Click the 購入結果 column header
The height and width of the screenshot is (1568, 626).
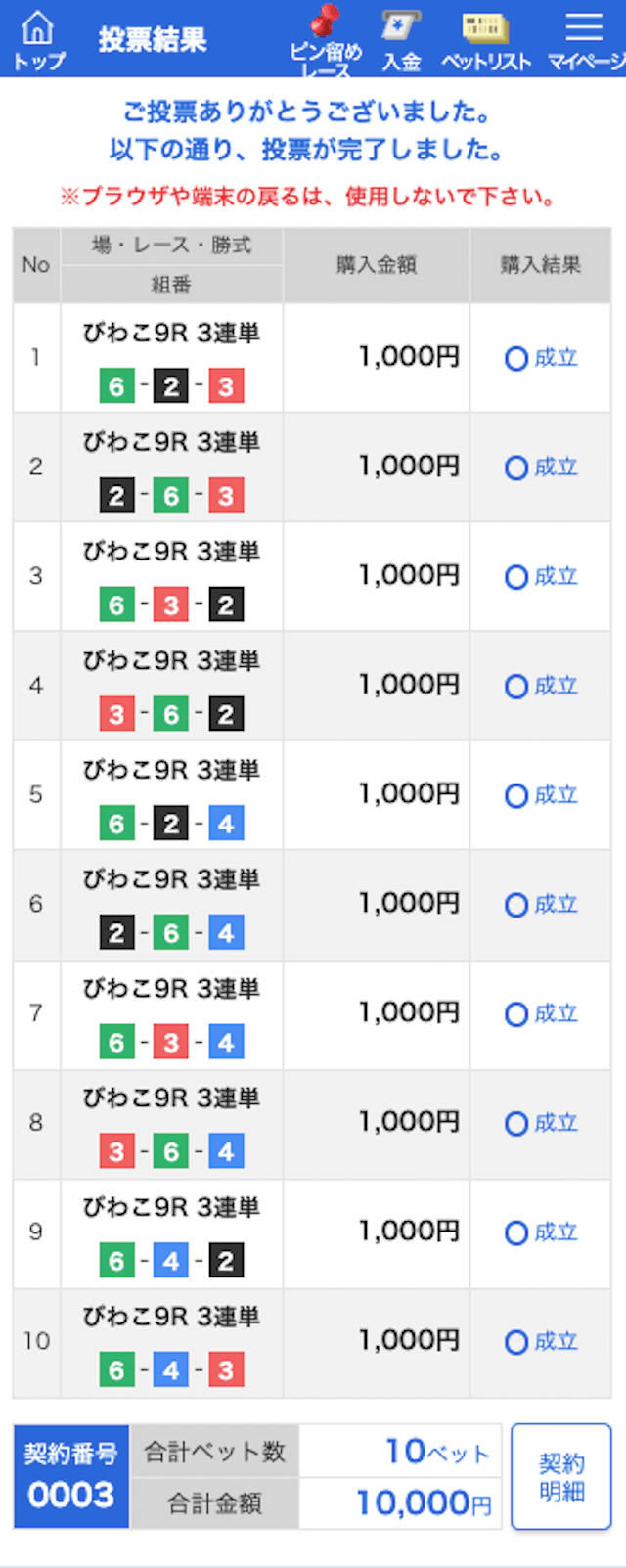pyautogui.click(x=541, y=265)
